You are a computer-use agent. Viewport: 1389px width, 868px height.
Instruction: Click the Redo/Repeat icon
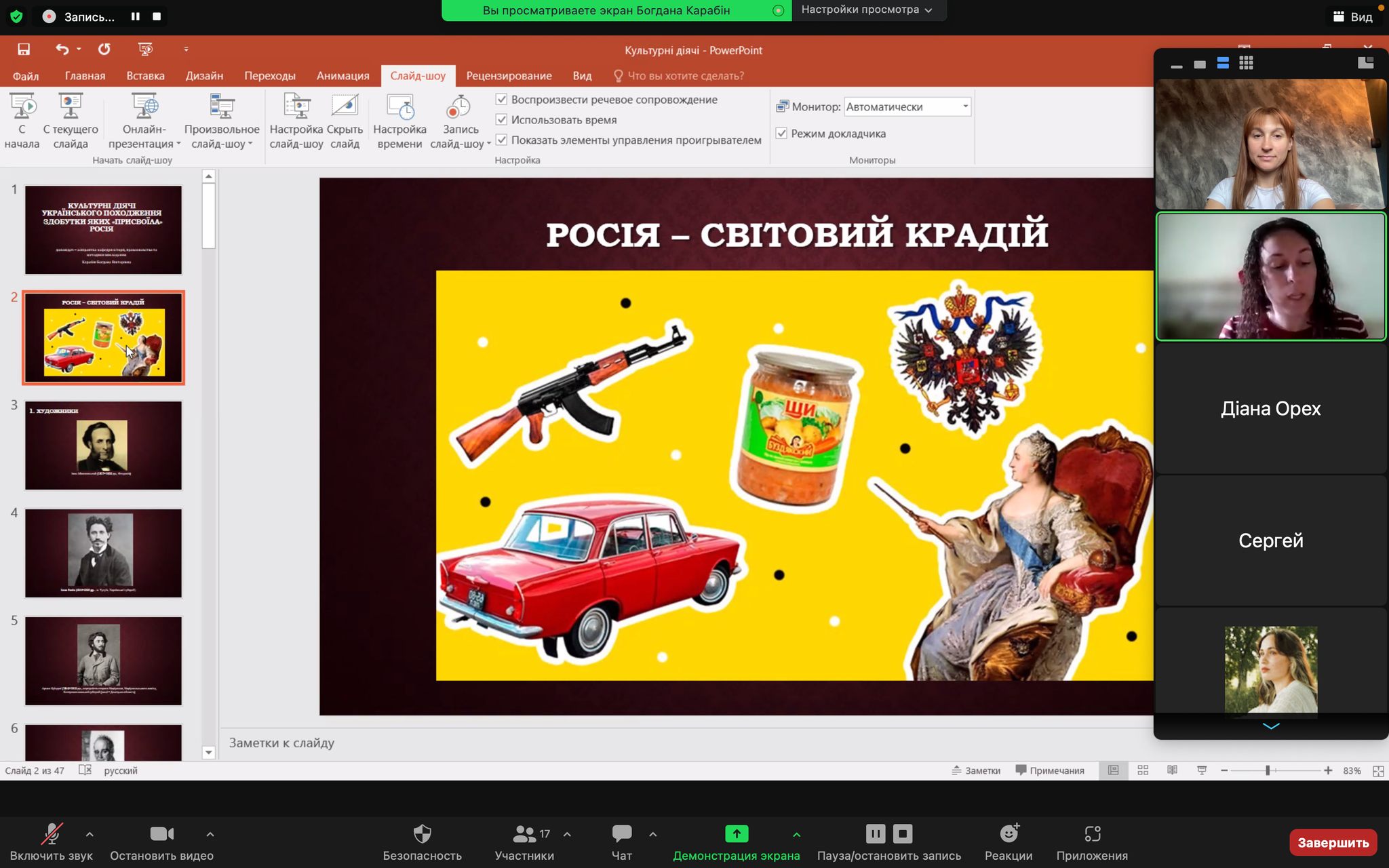(104, 50)
